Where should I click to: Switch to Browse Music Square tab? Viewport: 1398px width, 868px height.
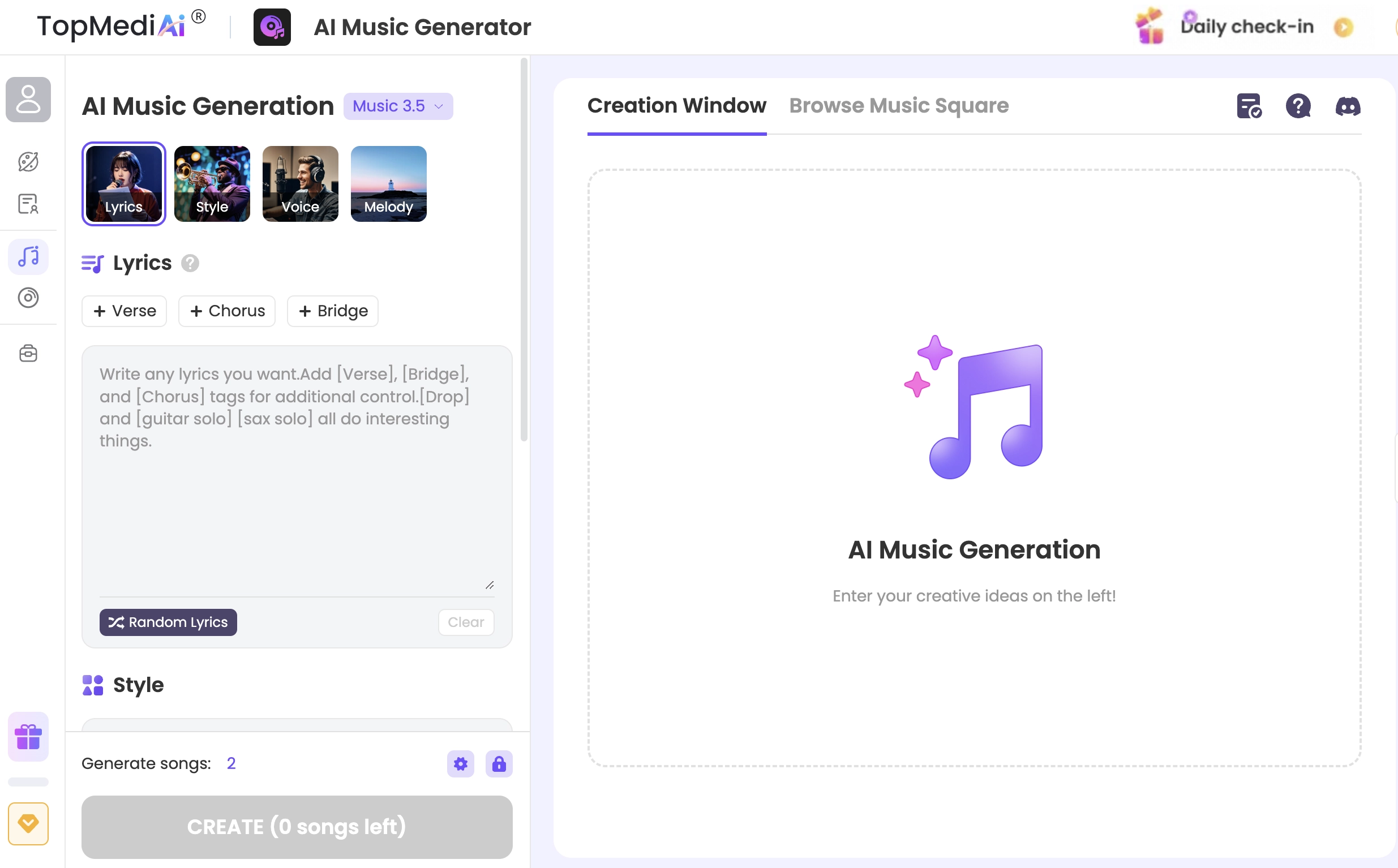coord(899,105)
